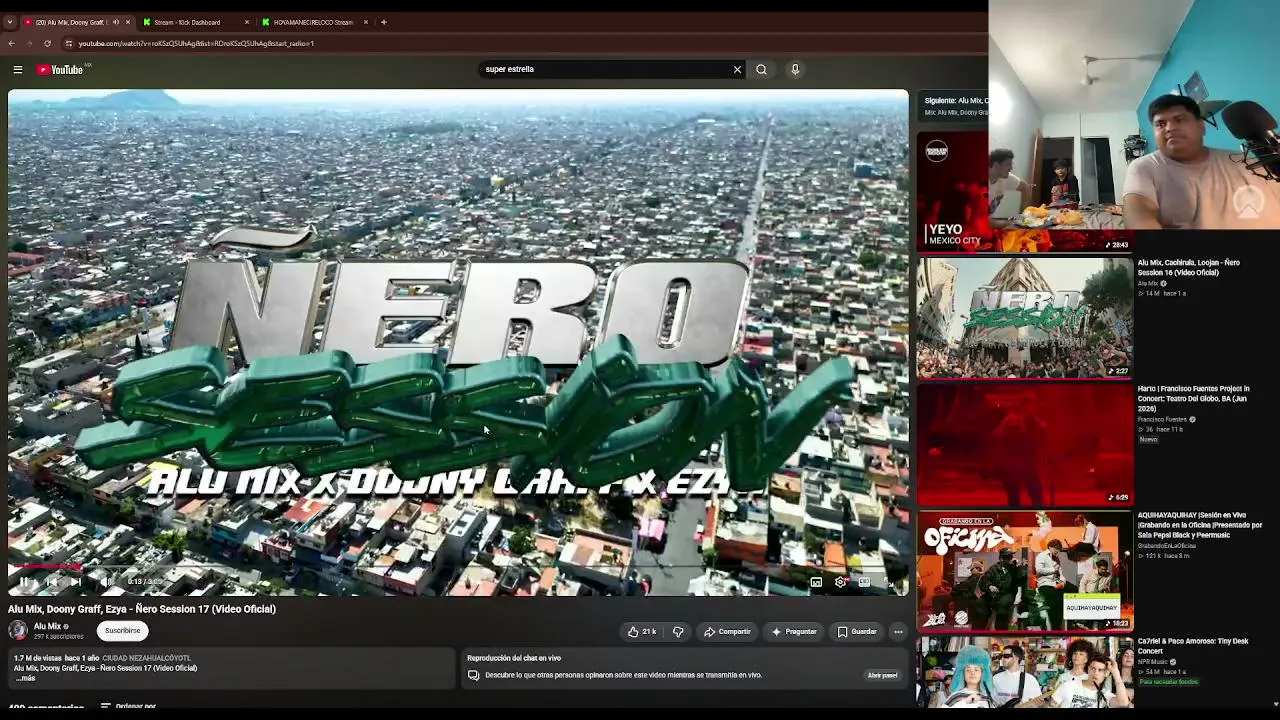The height and width of the screenshot is (720, 1280).
Task: Open more actions three-dot menu
Action: 898,632
